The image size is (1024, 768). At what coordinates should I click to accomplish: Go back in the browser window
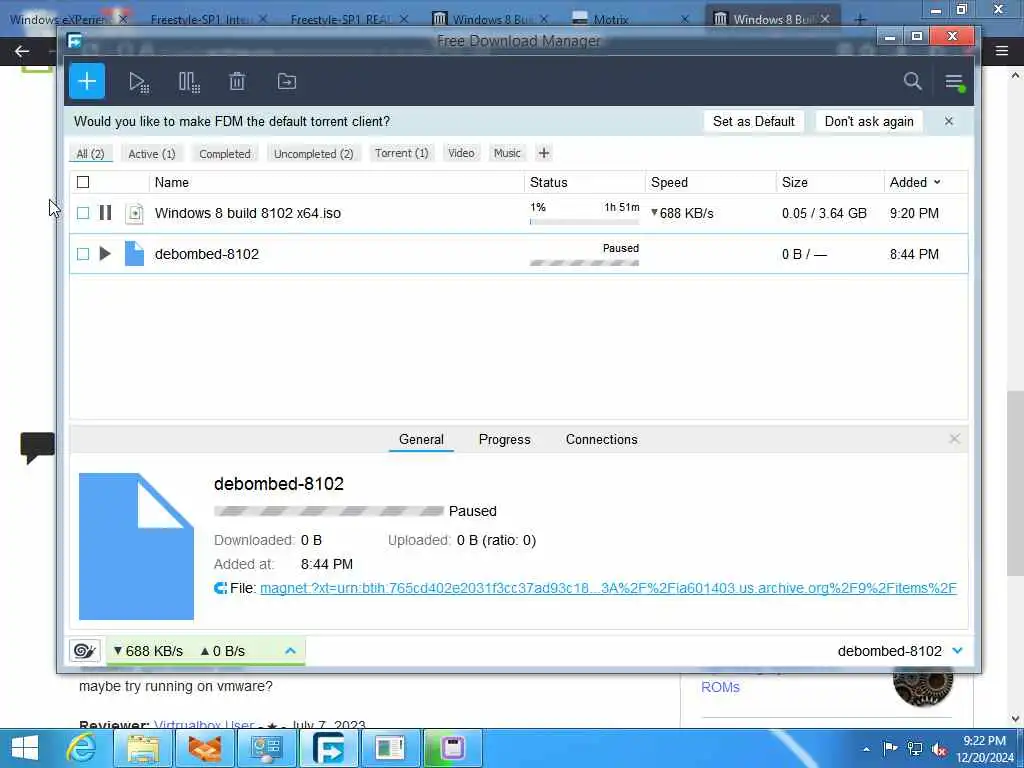pyautogui.click(x=22, y=51)
